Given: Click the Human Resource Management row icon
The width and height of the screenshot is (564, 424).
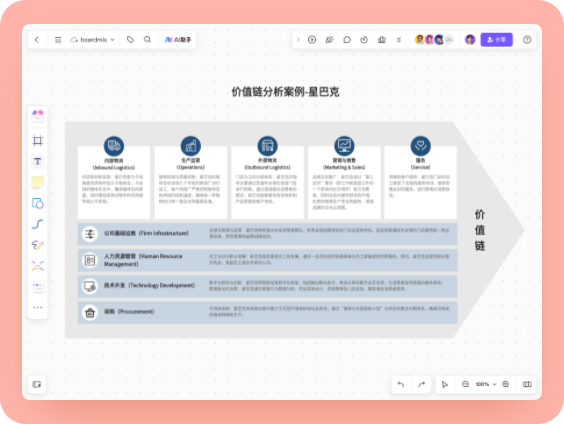Looking at the screenshot, I should tap(90, 260).
